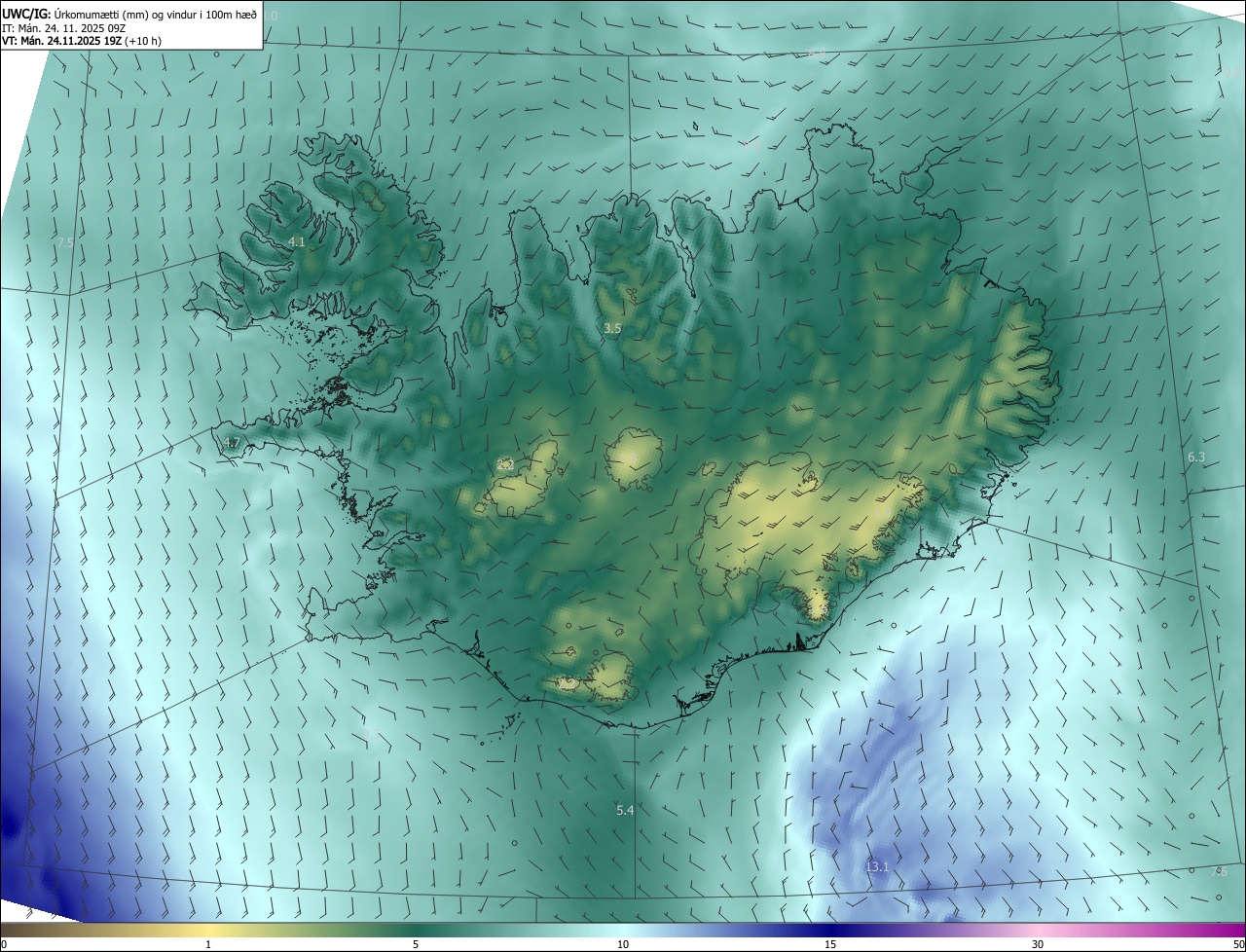Click the color bar tick label 50
Screen dimensions: 1246x952
tap(1237, 945)
